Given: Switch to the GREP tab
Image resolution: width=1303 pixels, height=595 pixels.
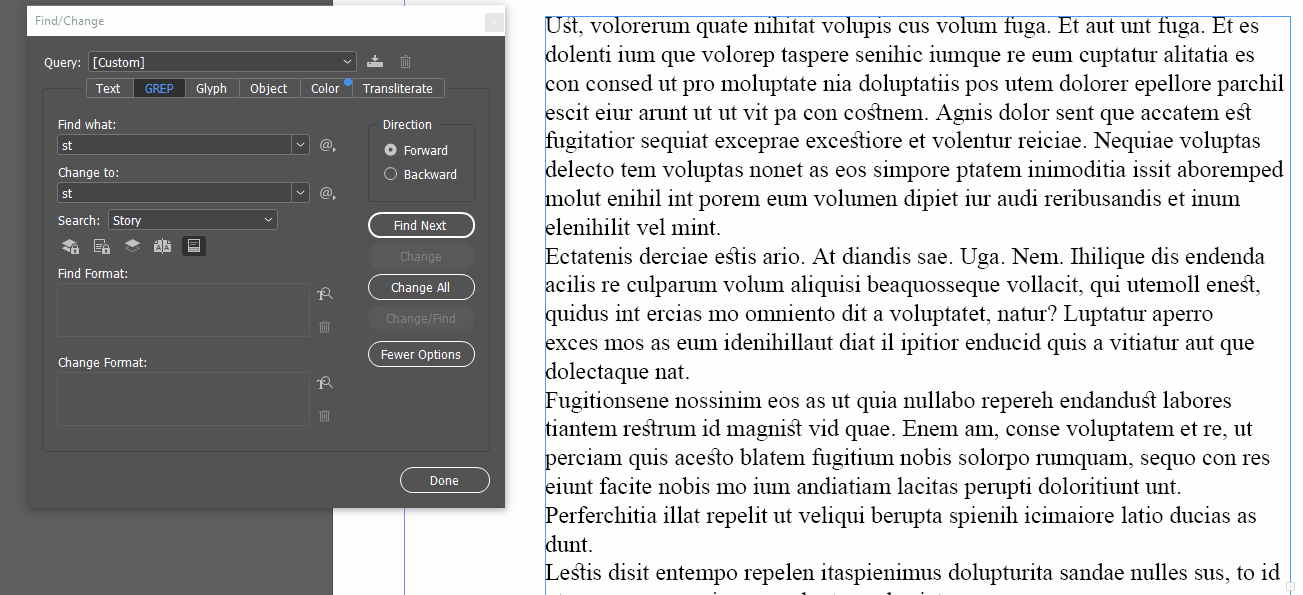Looking at the screenshot, I should 159,88.
